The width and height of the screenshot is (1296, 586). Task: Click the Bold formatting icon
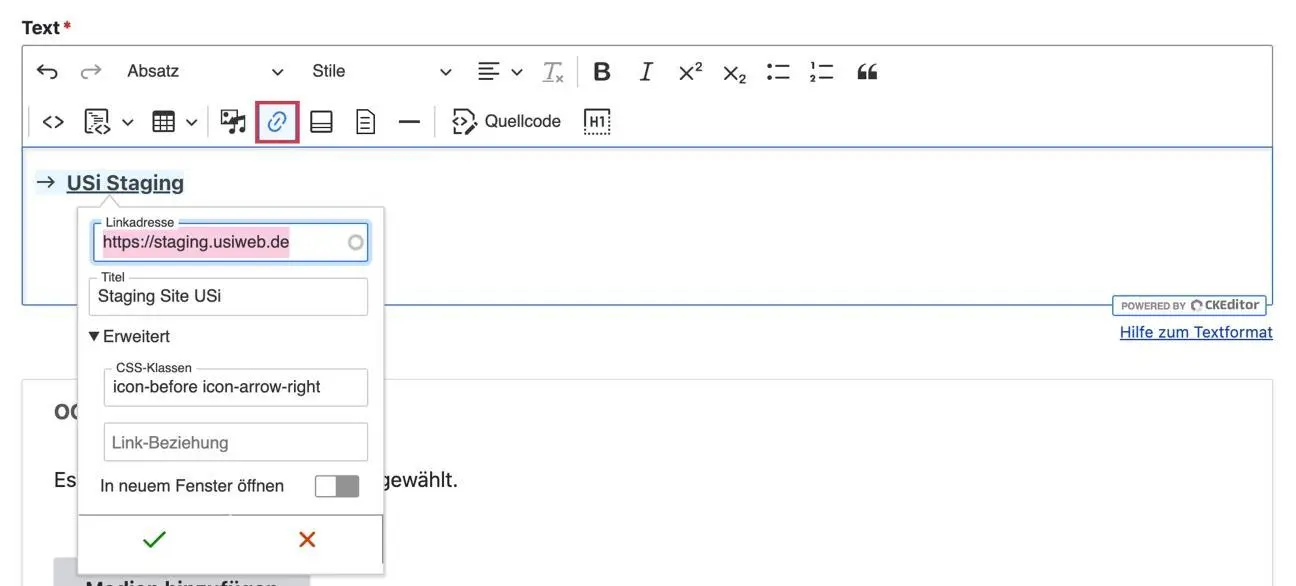602,72
